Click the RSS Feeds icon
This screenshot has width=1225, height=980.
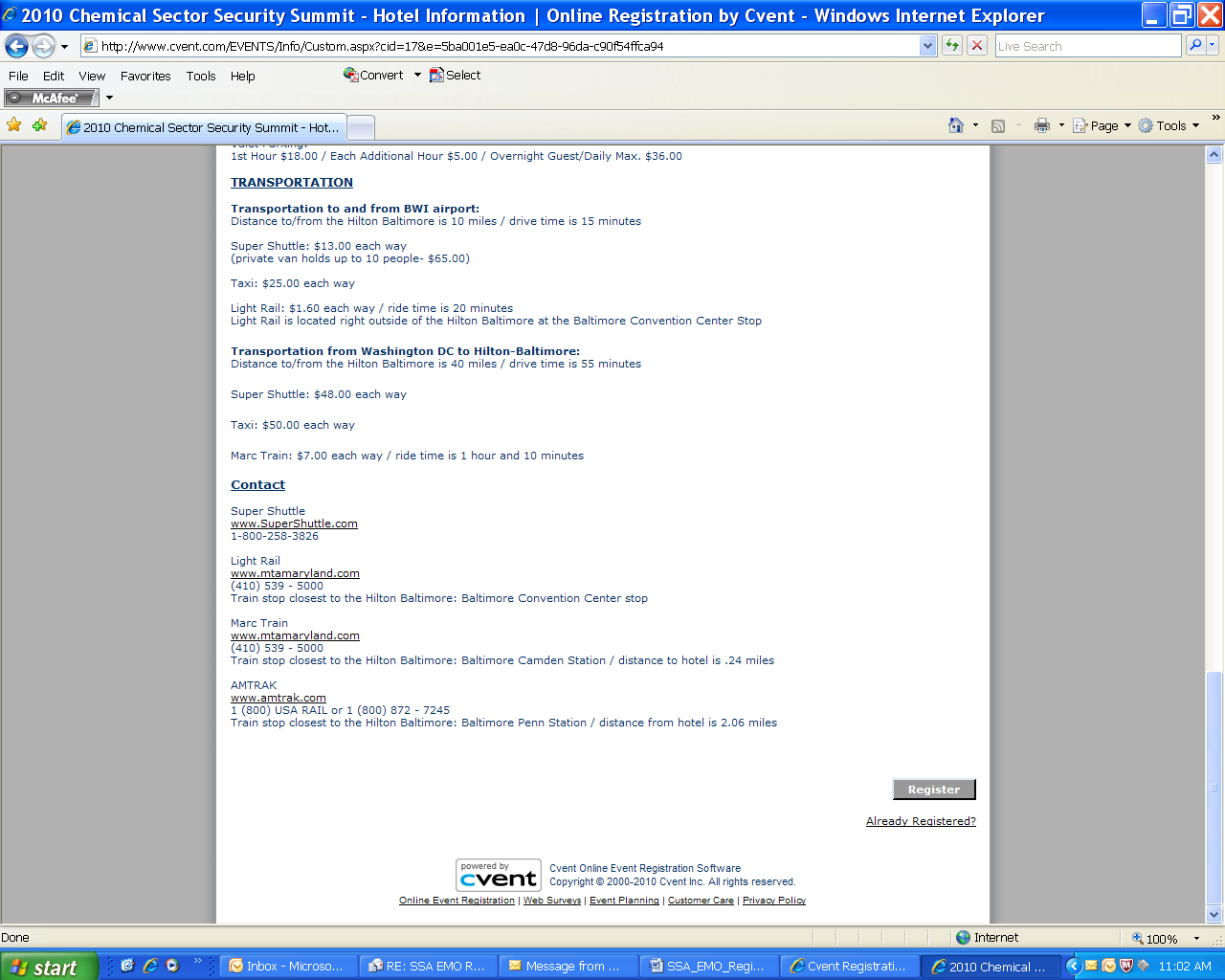click(x=998, y=125)
